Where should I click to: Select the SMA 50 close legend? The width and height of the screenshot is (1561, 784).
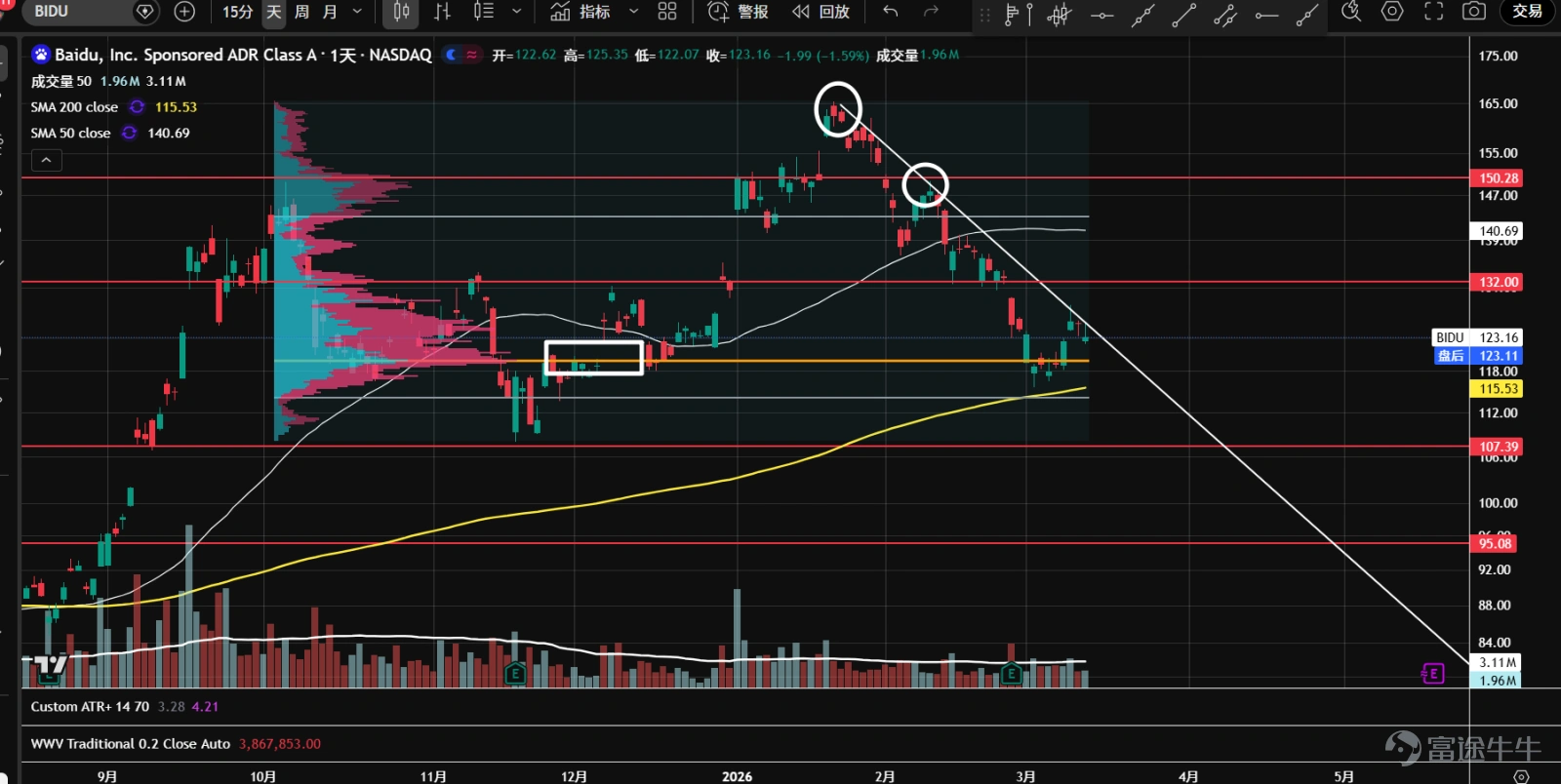70,133
